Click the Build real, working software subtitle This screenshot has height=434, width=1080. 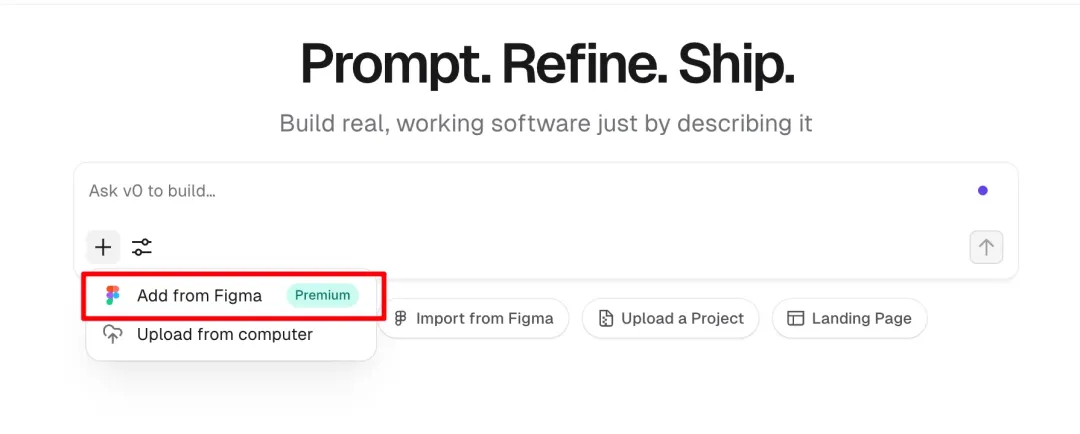pyautogui.click(x=545, y=124)
